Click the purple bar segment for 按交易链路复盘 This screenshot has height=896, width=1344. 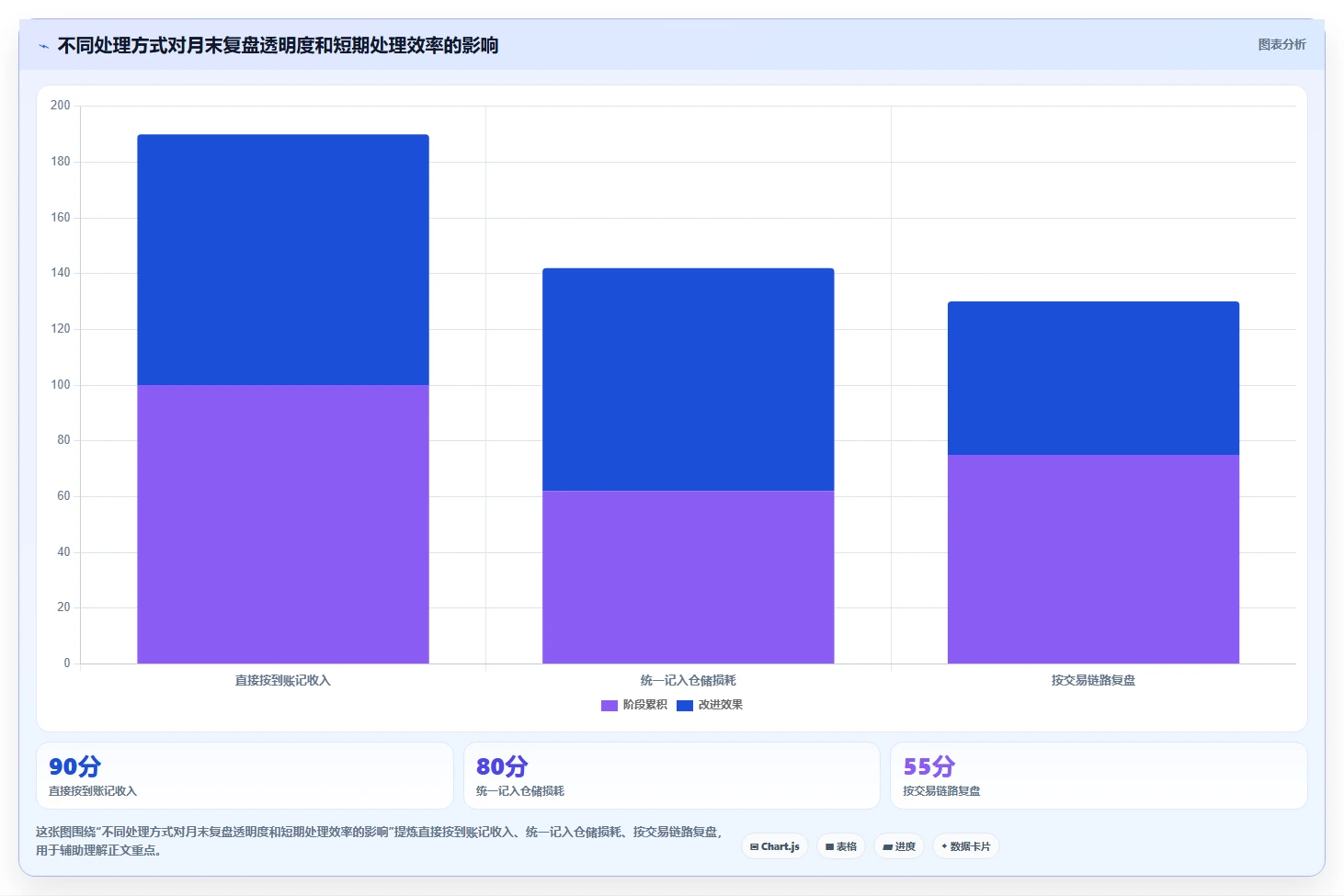(x=1093, y=559)
